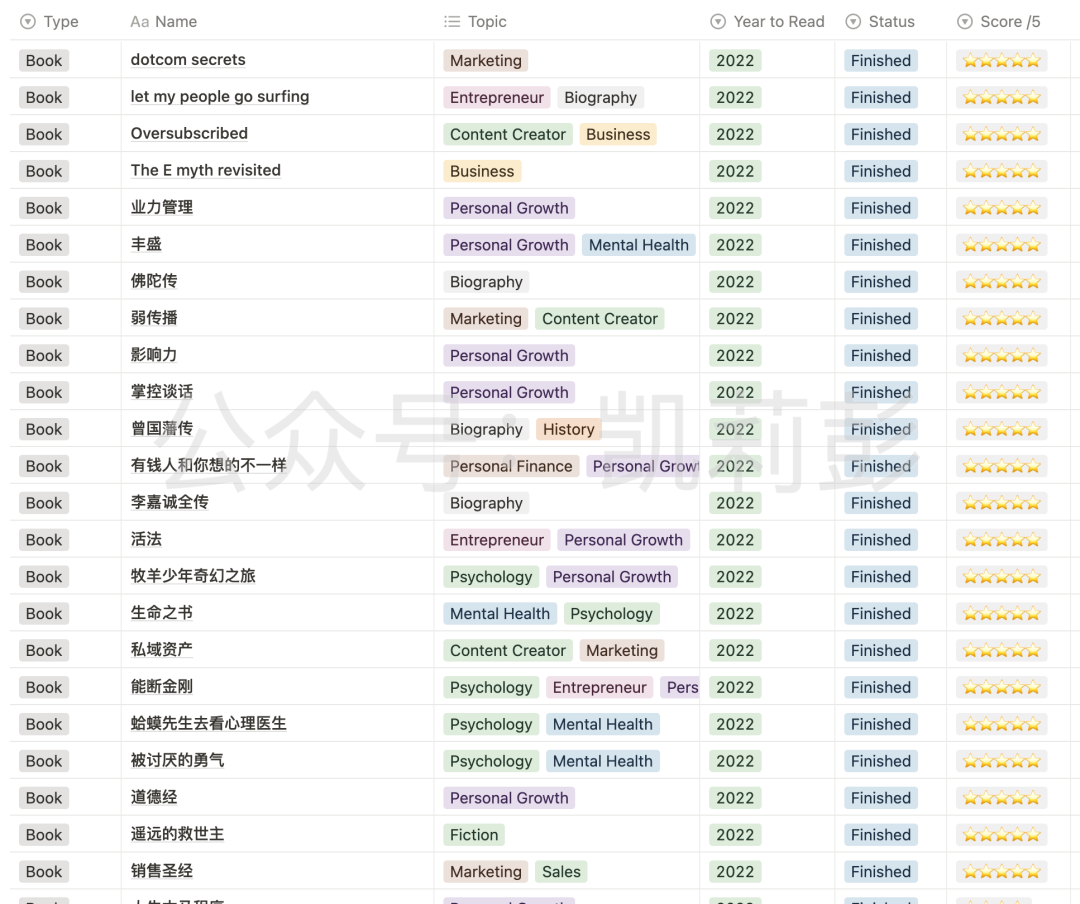1080x904 pixels.
Task: Open the 丰盛 entry
Action: pyautogui.click(x=146, y=244)
